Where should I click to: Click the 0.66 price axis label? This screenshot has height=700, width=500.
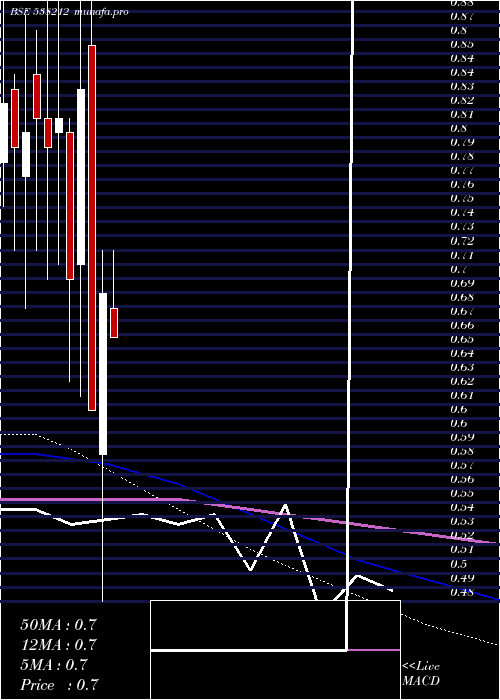(x=462, y=325)
